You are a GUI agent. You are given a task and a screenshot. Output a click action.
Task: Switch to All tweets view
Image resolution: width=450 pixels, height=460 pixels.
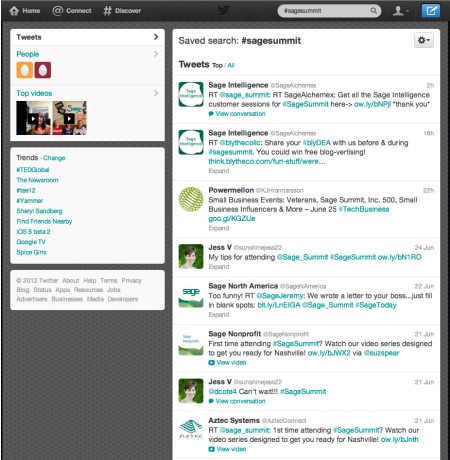pos(231,65)
